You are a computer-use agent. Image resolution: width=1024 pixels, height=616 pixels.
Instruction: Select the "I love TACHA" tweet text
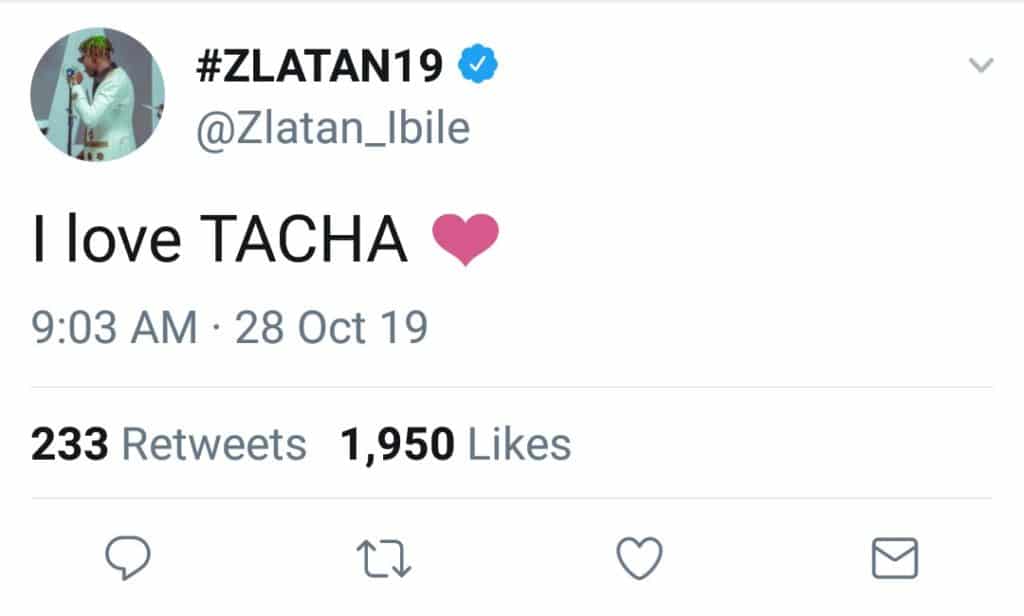pyautogui.click(x=220, y=243)
